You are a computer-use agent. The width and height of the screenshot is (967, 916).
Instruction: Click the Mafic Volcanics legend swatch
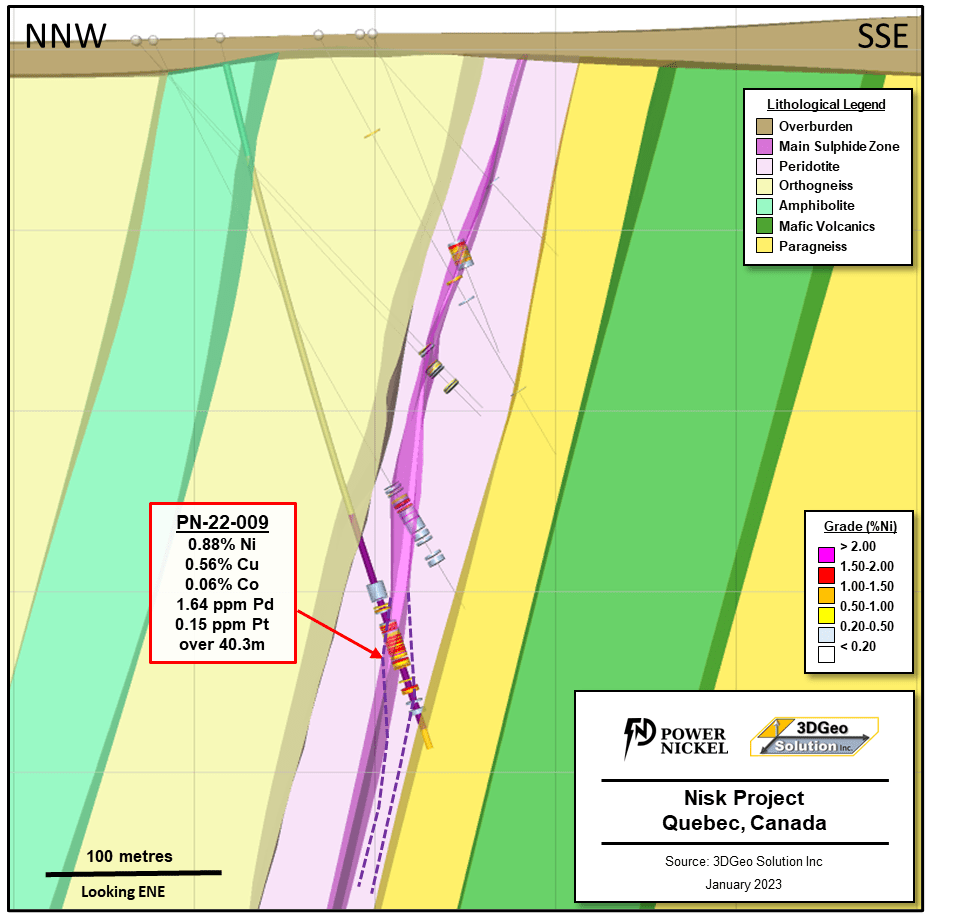coord(765,226)
